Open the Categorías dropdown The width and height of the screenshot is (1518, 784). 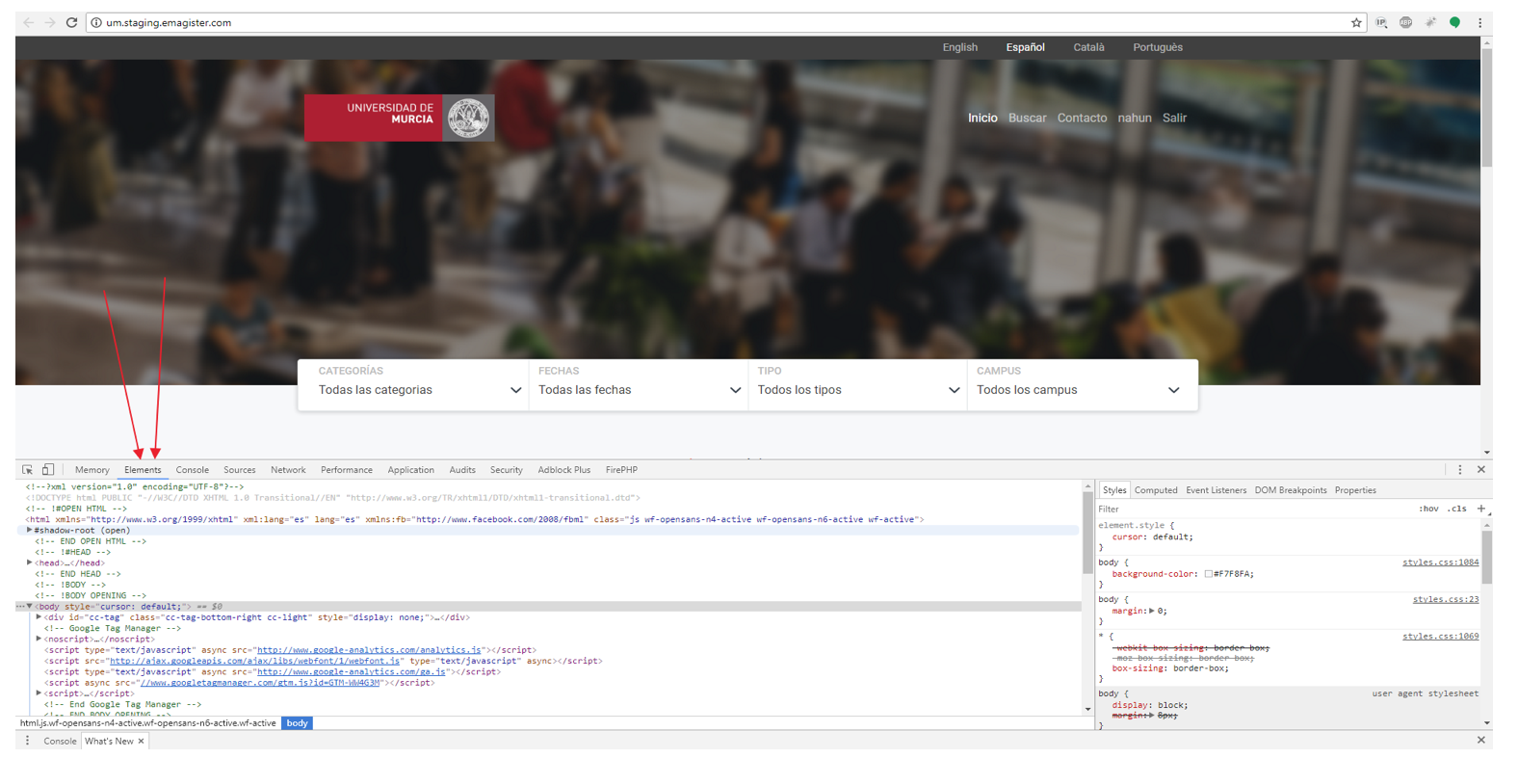pyautogui.click(x=413, y=385)
